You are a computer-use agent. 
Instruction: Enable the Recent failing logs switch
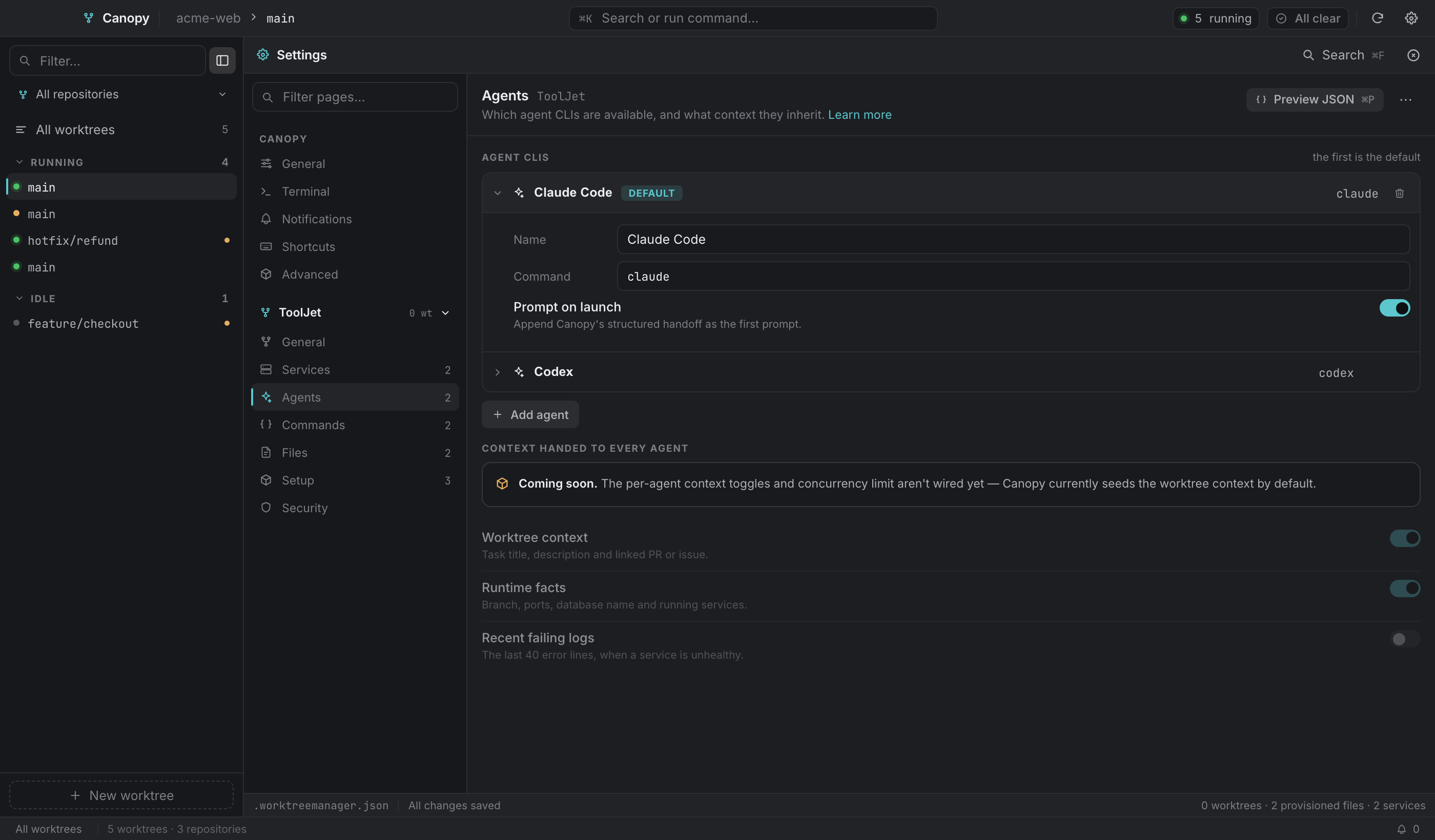[1404, 639]
